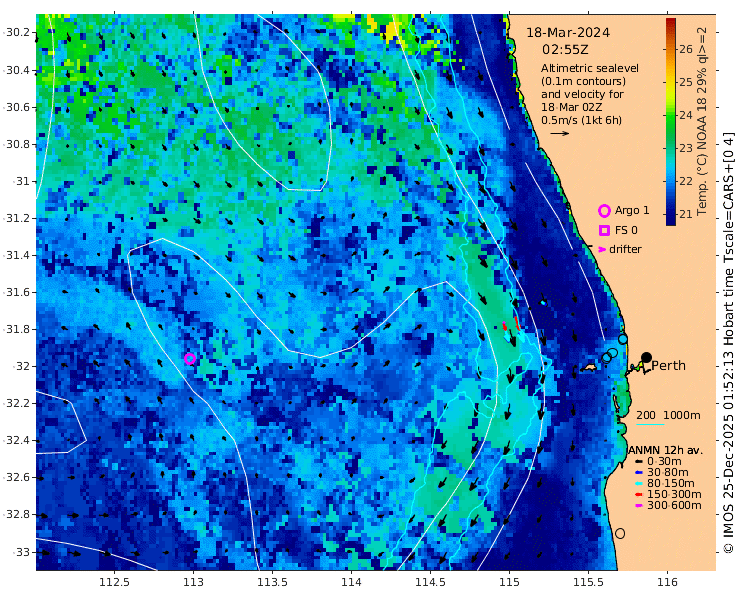The width and height of the screenshot is (740, 600).
Task: Click the red 150-300m ANMN legend marker
Action: (x=639, y=495)
